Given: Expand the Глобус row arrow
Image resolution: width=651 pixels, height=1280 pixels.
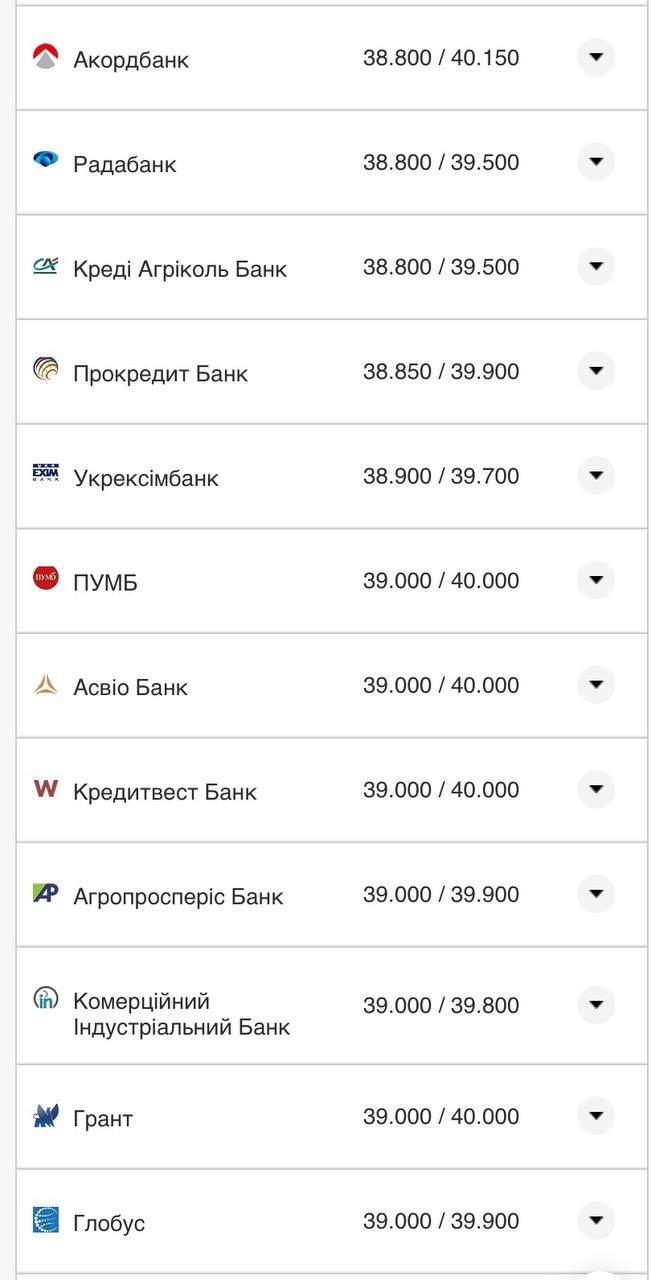Looking at the screenshot, I should [x=596, y=1220].
